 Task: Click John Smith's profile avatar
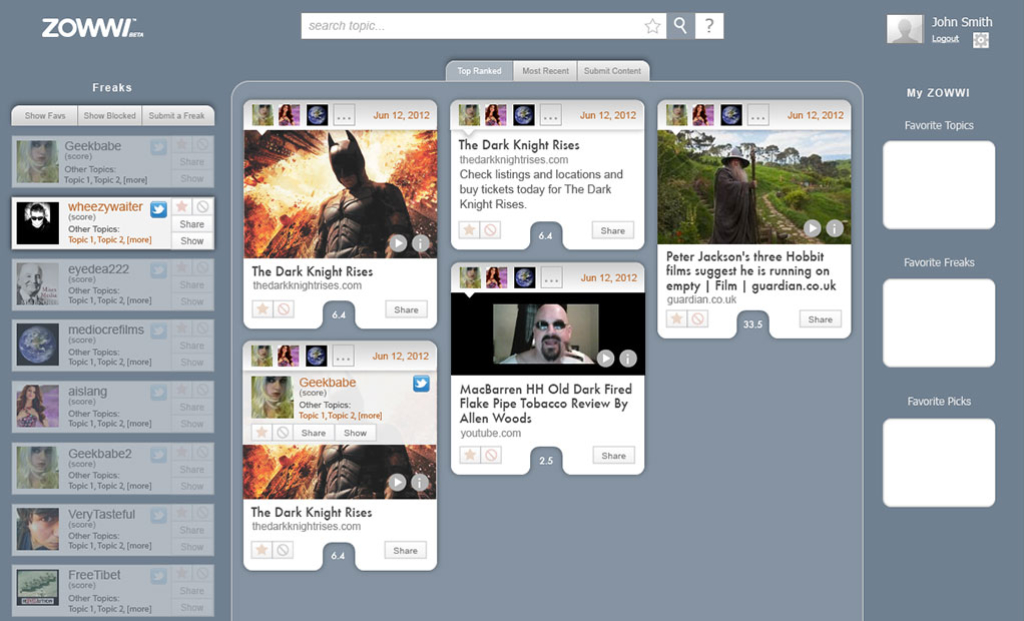[x=904, y=29]
